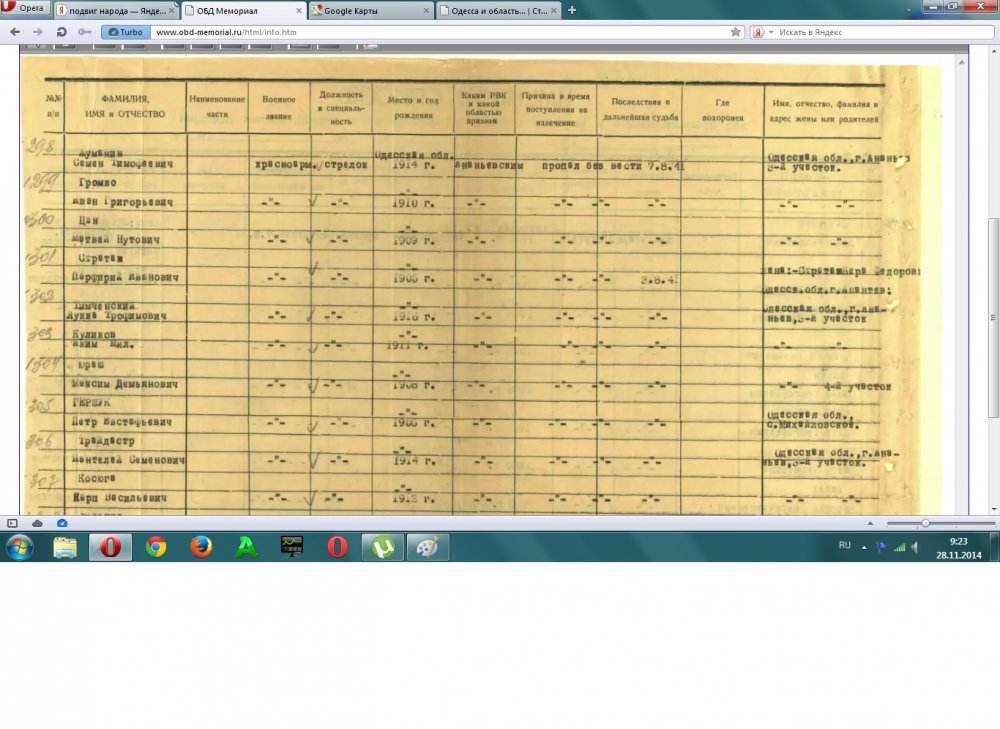Image resolution: width=1000 pixels, height=729 pixels.
Task: Open Windows Explorer from taskbar
Action: [65, 547]
